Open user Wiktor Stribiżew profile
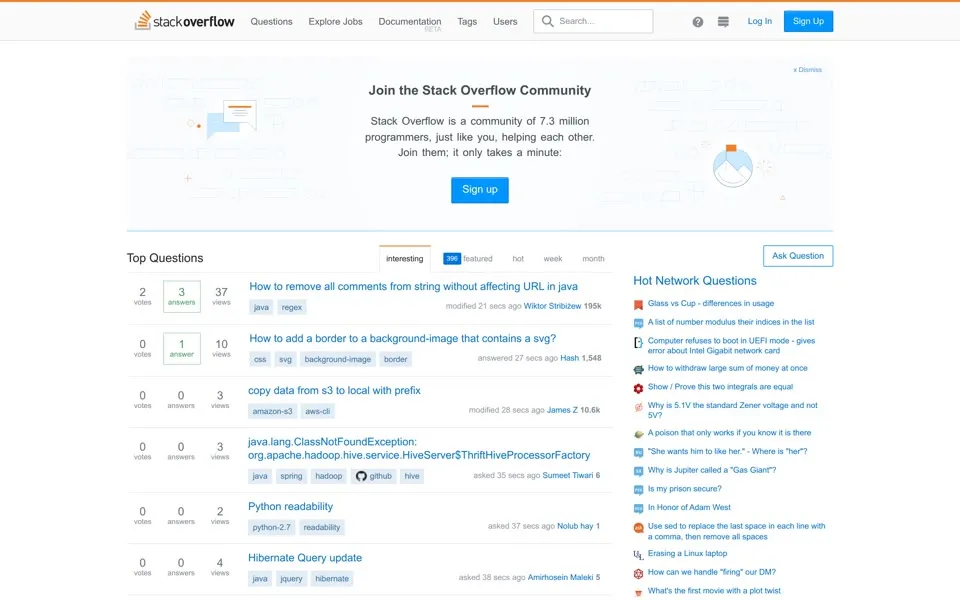The width and height of the screenshot is (960, 600). click(552, 306)
